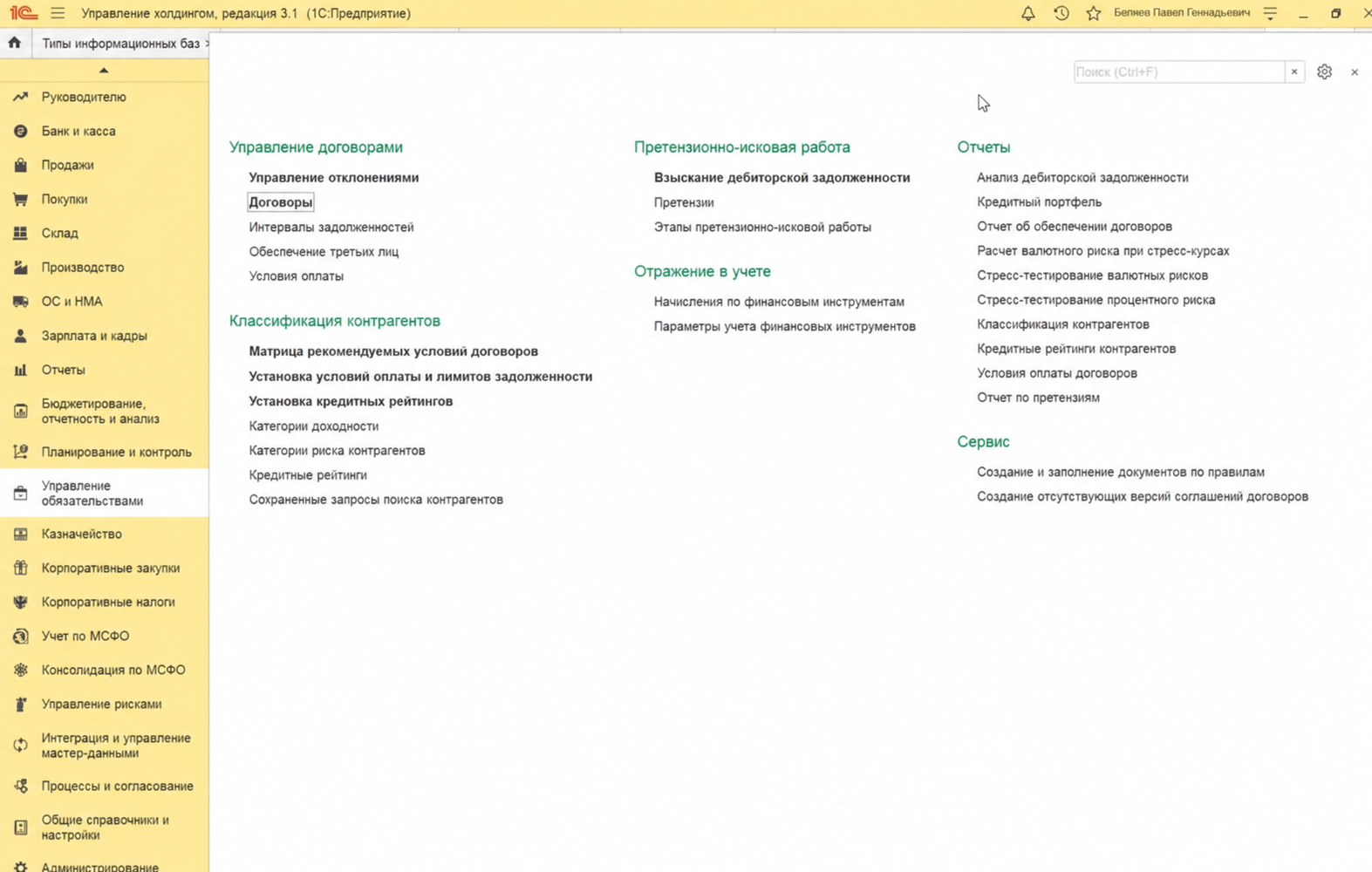1372x872 pixels.
Task: Open Создание и заполнение документов по правилам
Action: (x=1120, y=472)
